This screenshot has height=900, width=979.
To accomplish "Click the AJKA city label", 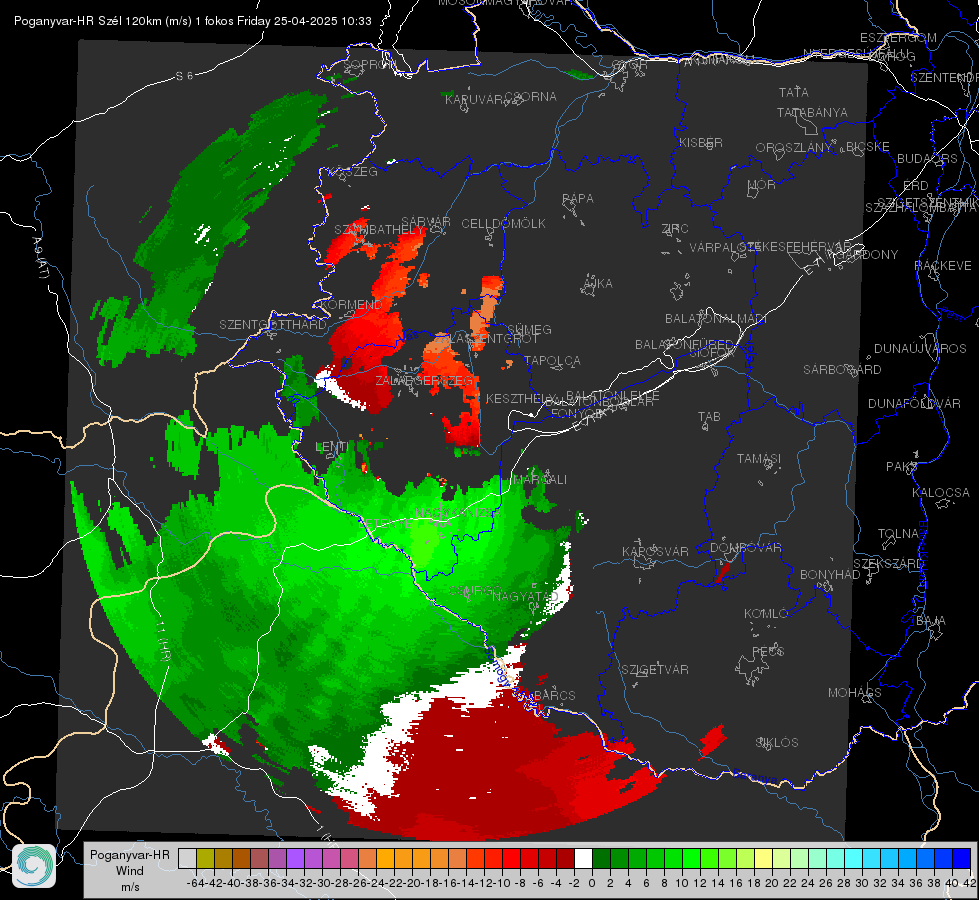I will 598,284.
